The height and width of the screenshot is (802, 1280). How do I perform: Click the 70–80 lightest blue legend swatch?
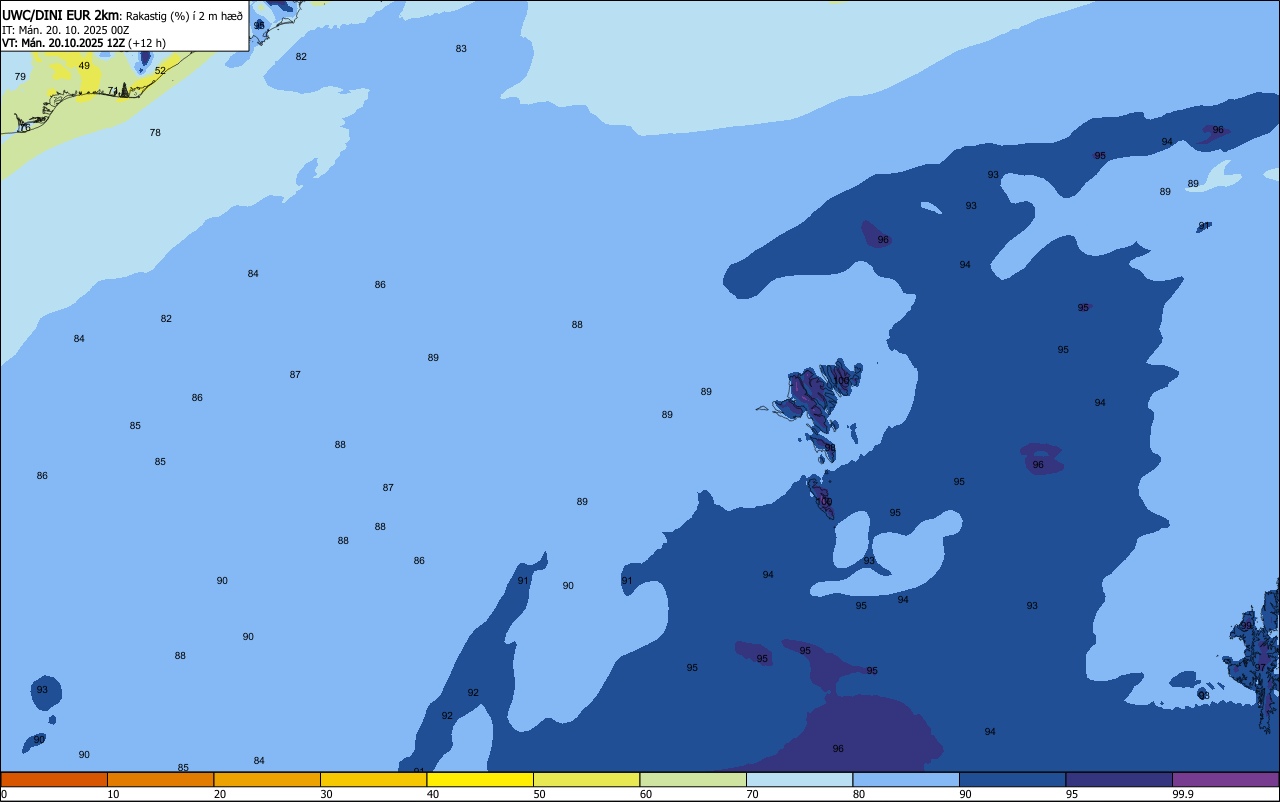pyautogui.click(x=799, y=779)
